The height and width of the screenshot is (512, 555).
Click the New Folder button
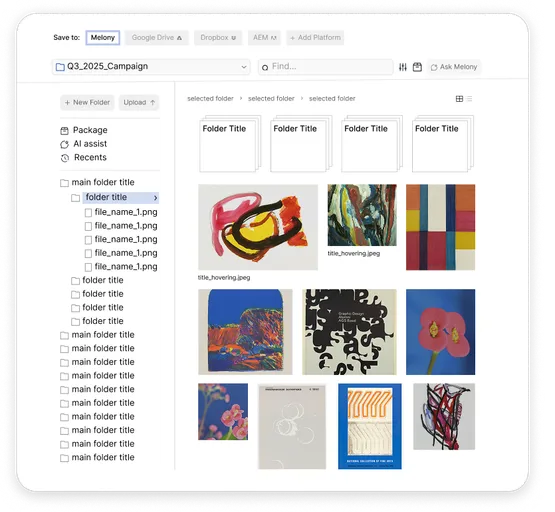click(x=87, y=103)
